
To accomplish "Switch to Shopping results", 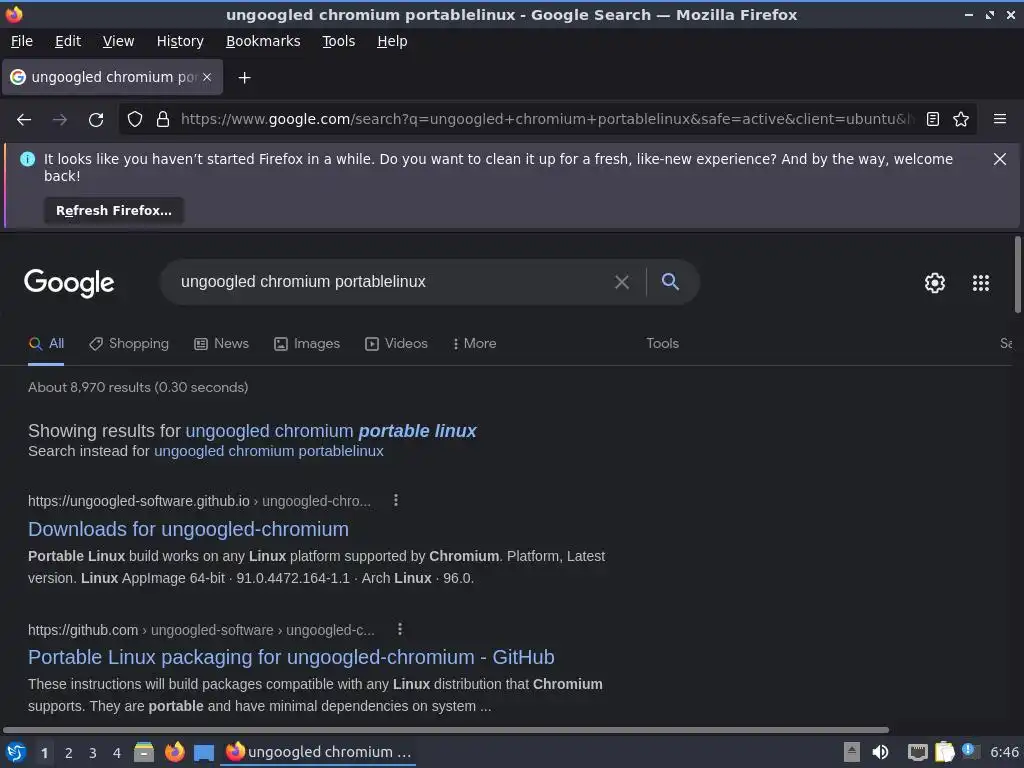I will click(x=129, y=344).
